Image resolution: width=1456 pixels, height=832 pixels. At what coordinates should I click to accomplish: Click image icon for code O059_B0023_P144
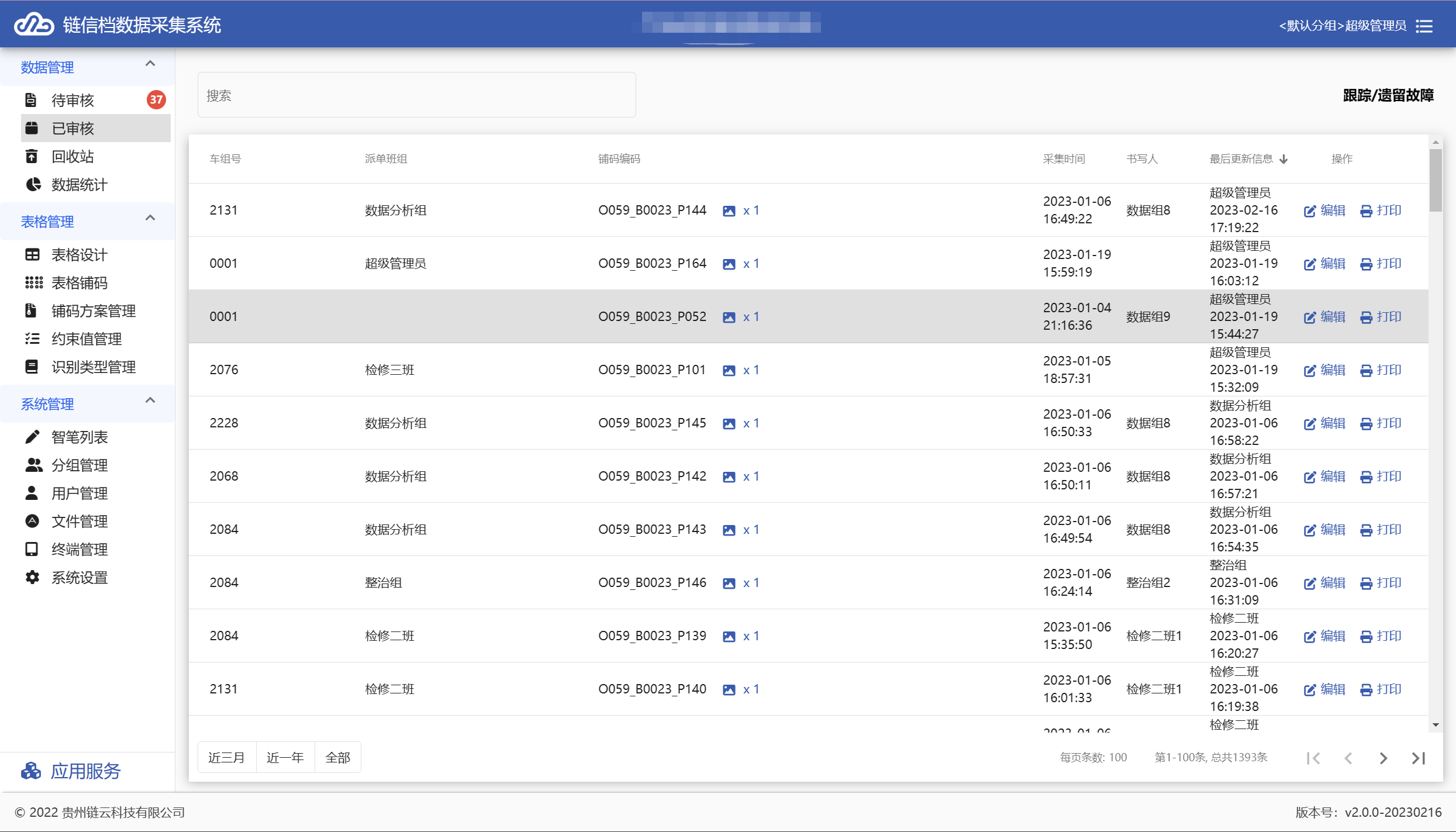click(729, 211)
